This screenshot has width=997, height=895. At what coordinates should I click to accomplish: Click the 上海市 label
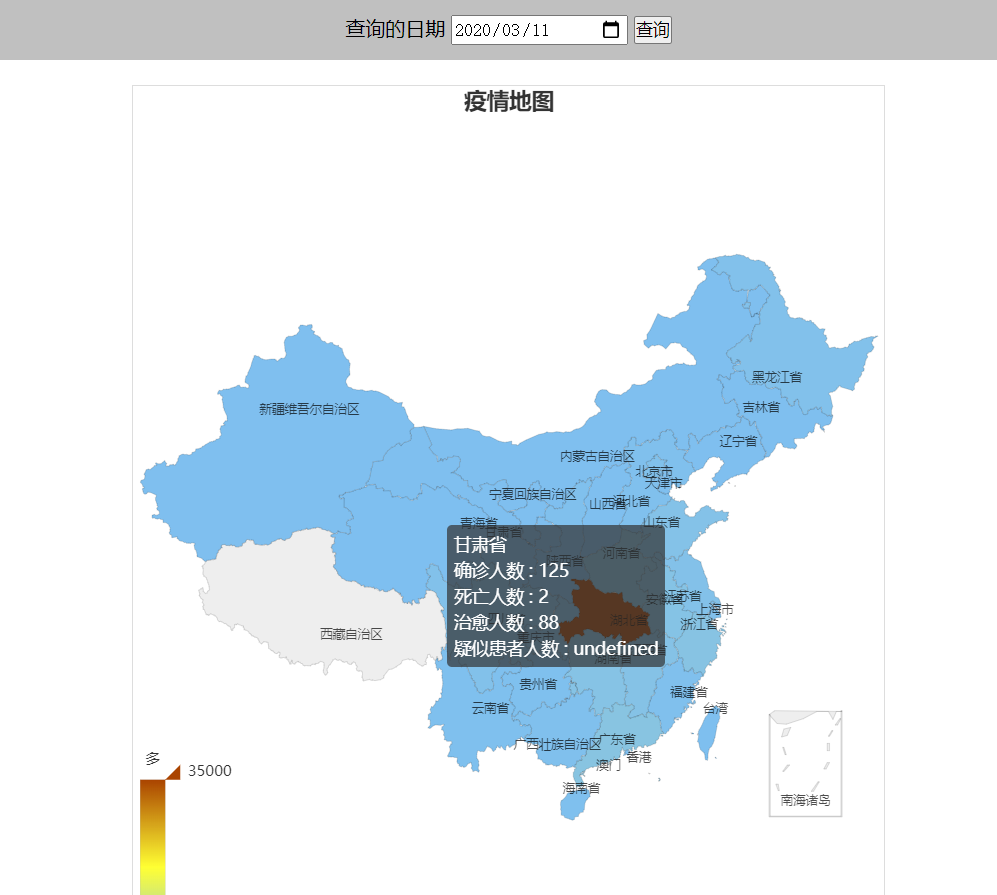(715, 610)
